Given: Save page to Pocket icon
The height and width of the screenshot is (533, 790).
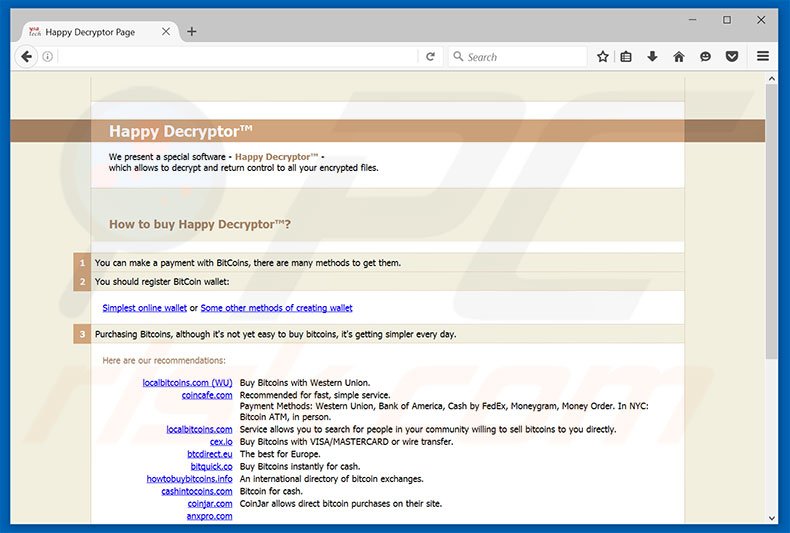Looking at the screenshot, I should 732,57.
